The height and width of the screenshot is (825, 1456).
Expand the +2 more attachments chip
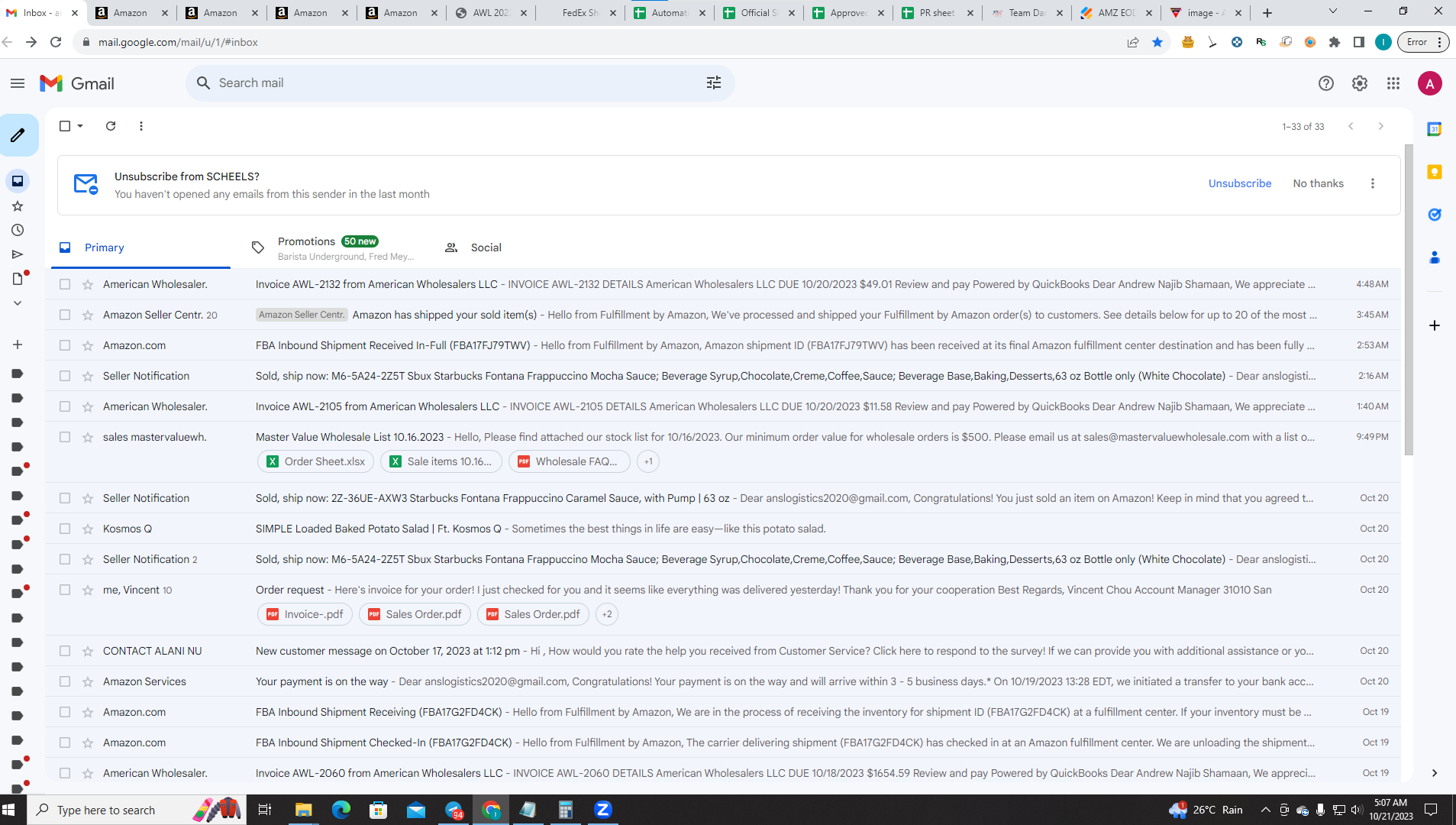coord(607,614)
